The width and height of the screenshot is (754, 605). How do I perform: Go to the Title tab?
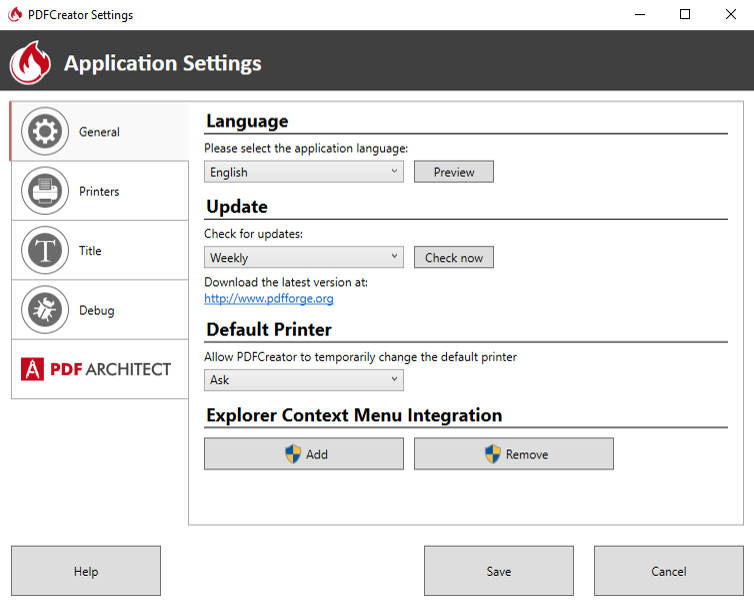click(x=100, y=250)
